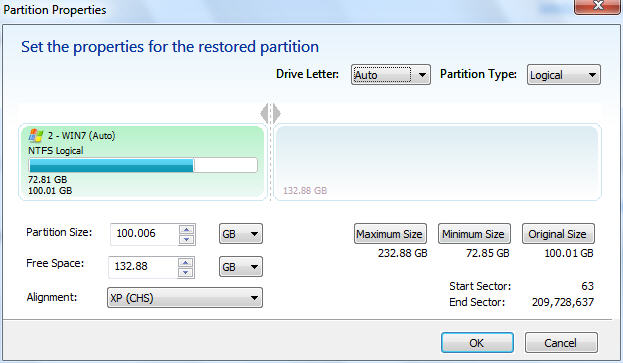Click the Maximum Size button

pos(390,234)
